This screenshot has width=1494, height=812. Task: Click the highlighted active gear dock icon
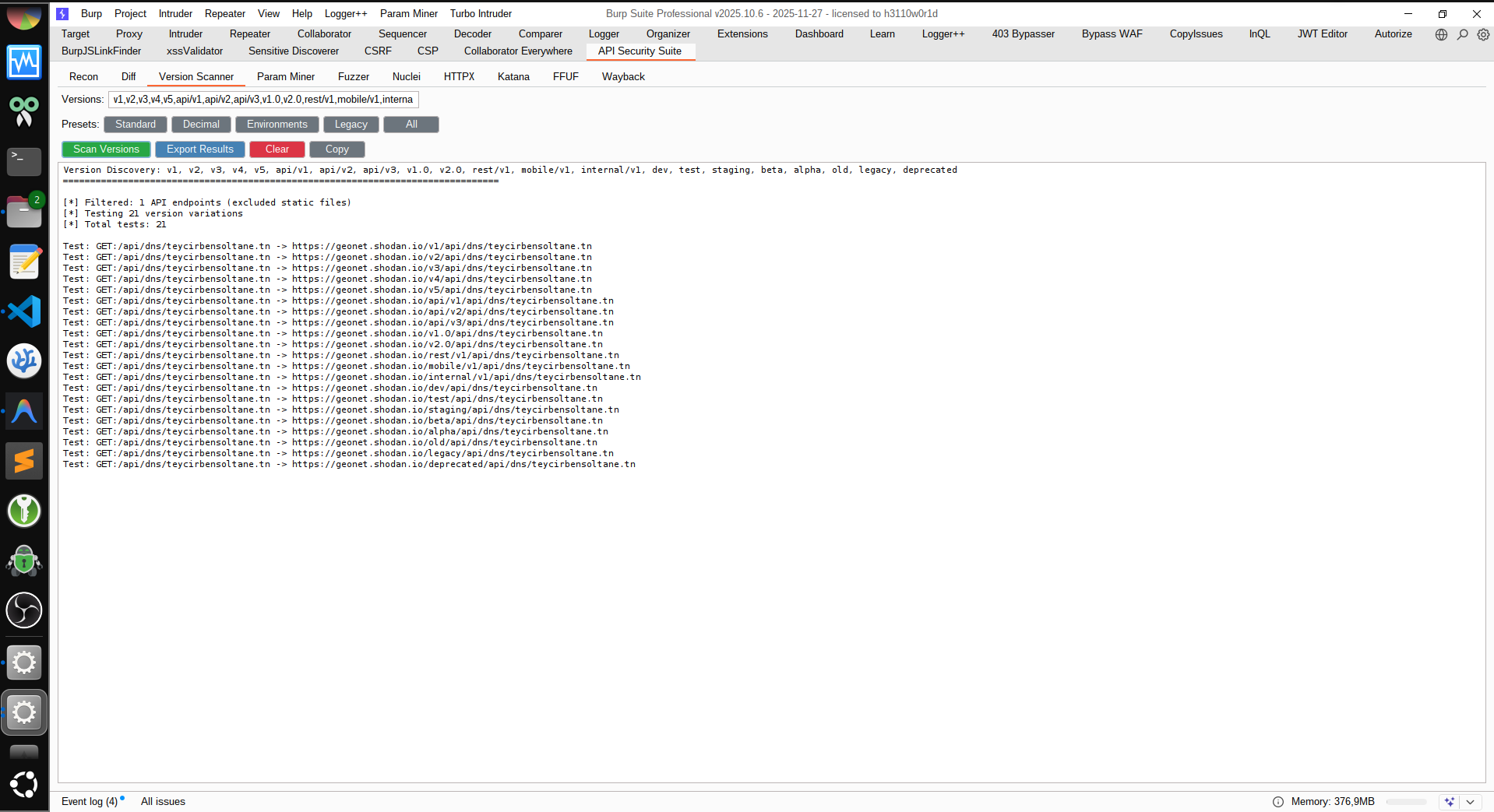pyautogui.click(x=24, y=712)
